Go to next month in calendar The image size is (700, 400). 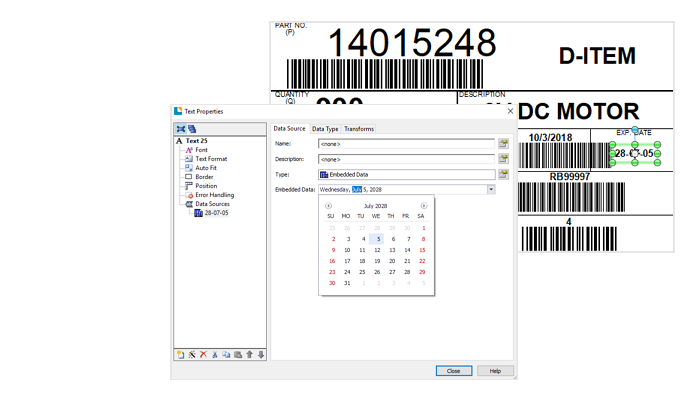(424, 206)
